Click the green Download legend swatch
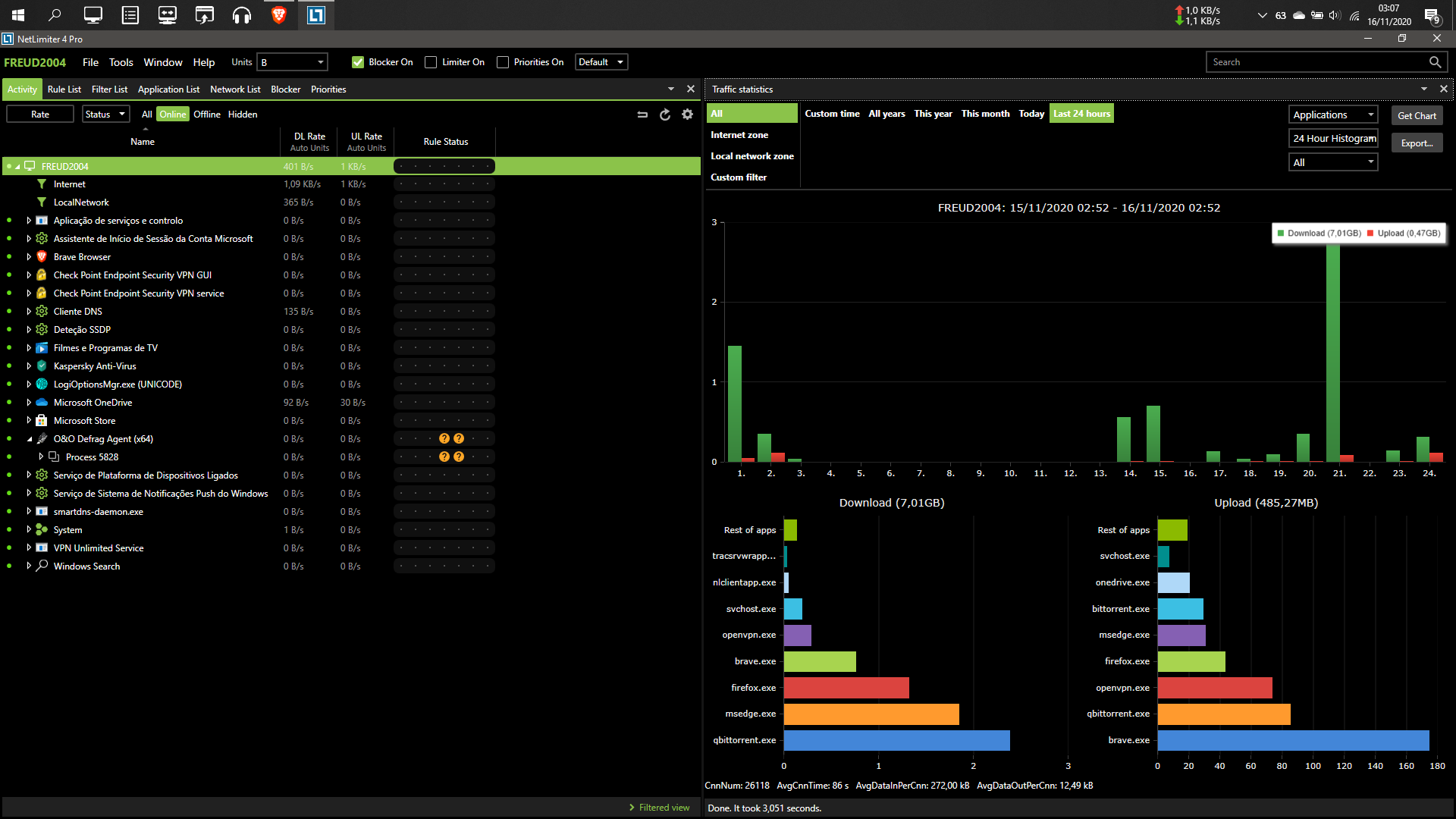This screenshot has height=819, width=1456. tap(1281, 234)
